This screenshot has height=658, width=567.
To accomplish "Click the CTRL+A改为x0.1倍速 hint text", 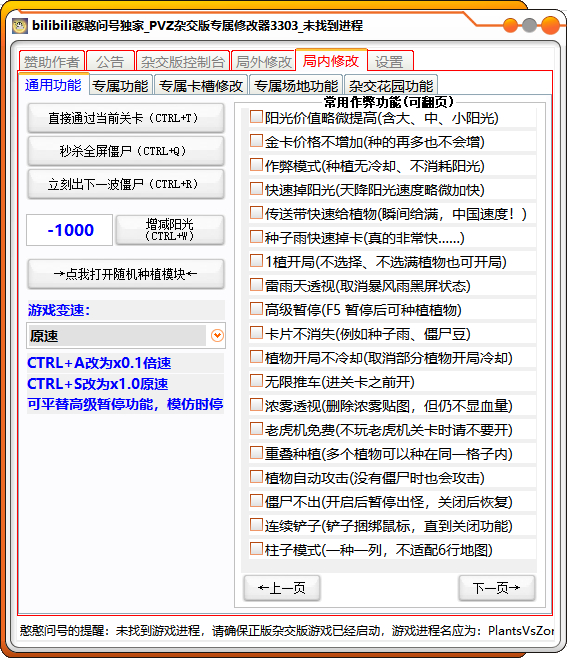I will [99, 363].
